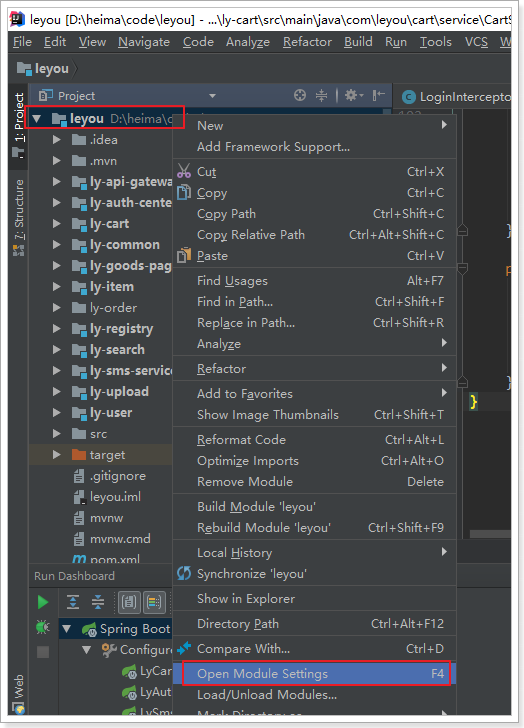Toggle the 7: Structure tool window tab
The image size is (524, 728).
point(19,217)
